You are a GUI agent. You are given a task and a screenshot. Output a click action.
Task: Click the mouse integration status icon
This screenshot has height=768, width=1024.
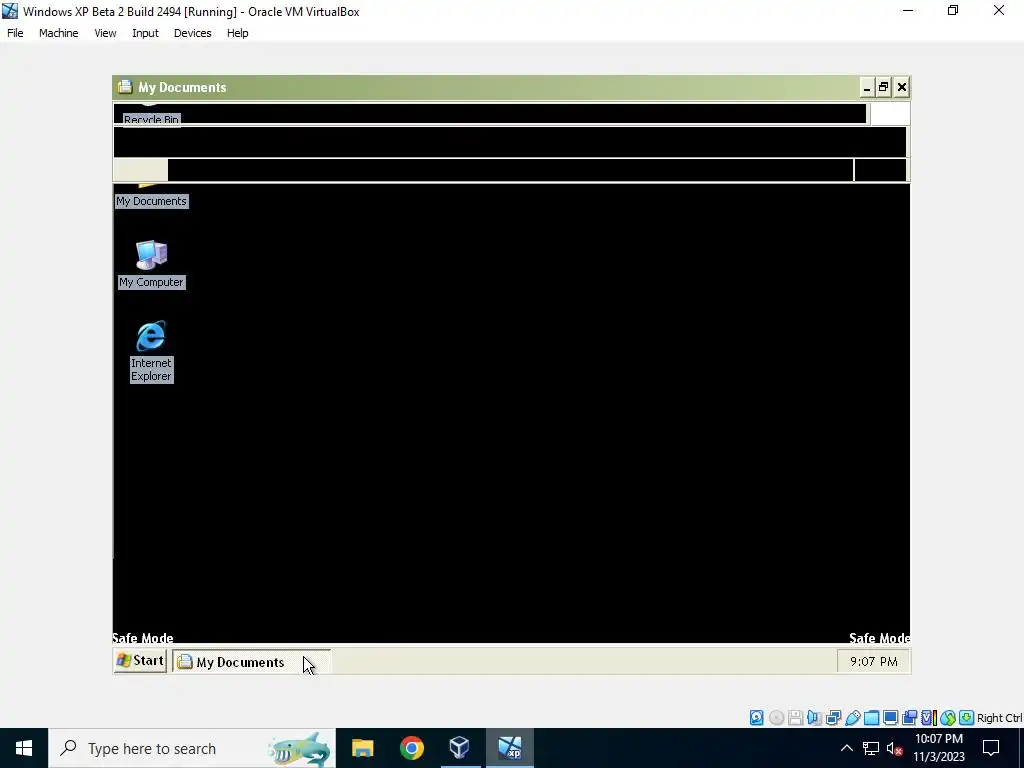[948, 718]
